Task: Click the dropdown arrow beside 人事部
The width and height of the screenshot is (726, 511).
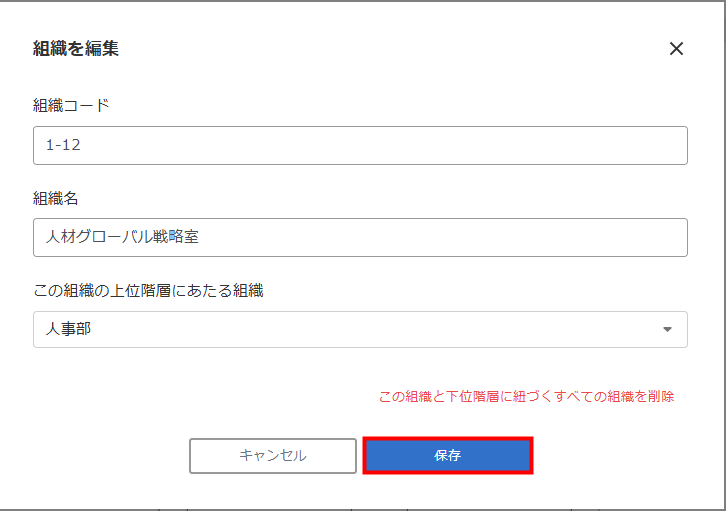Action: 667,329
